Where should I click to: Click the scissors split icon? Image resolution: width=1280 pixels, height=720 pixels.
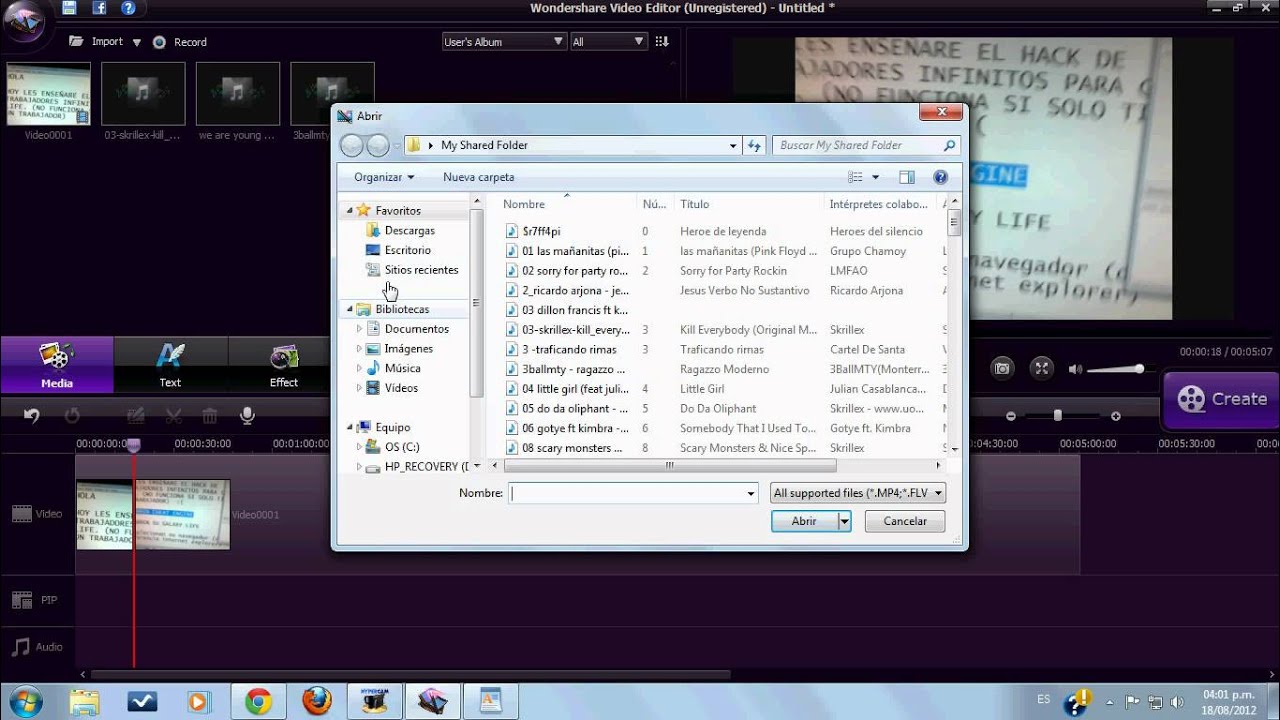pos(173,416)
